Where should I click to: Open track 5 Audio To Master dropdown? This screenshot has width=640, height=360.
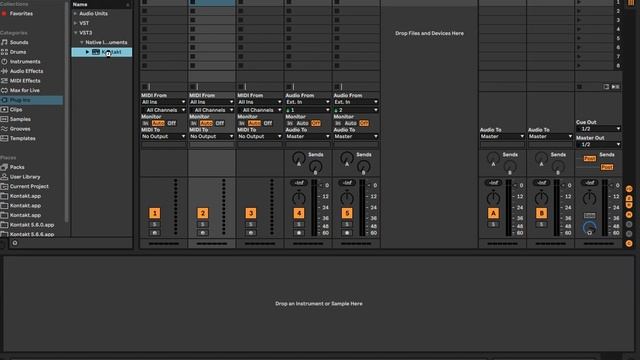point(356,136)
